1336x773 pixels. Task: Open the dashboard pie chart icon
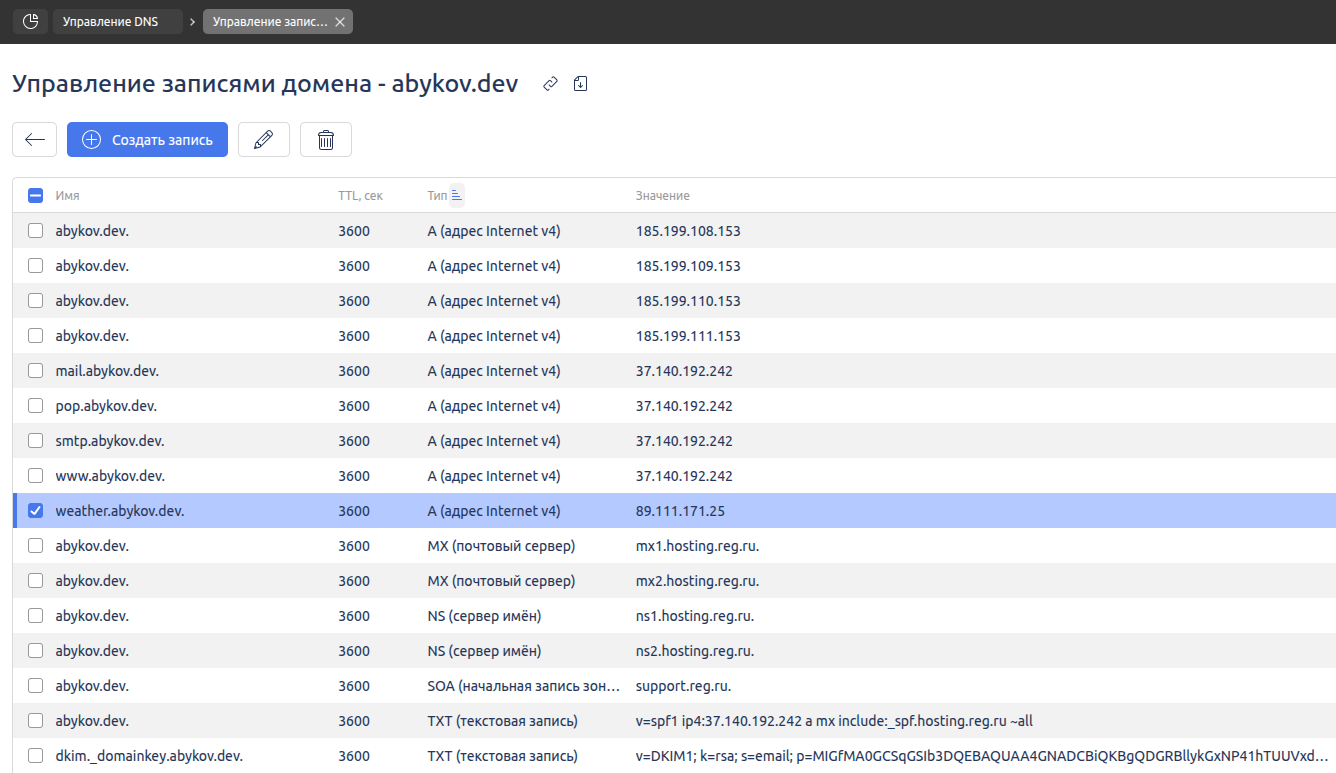[30, 21]
